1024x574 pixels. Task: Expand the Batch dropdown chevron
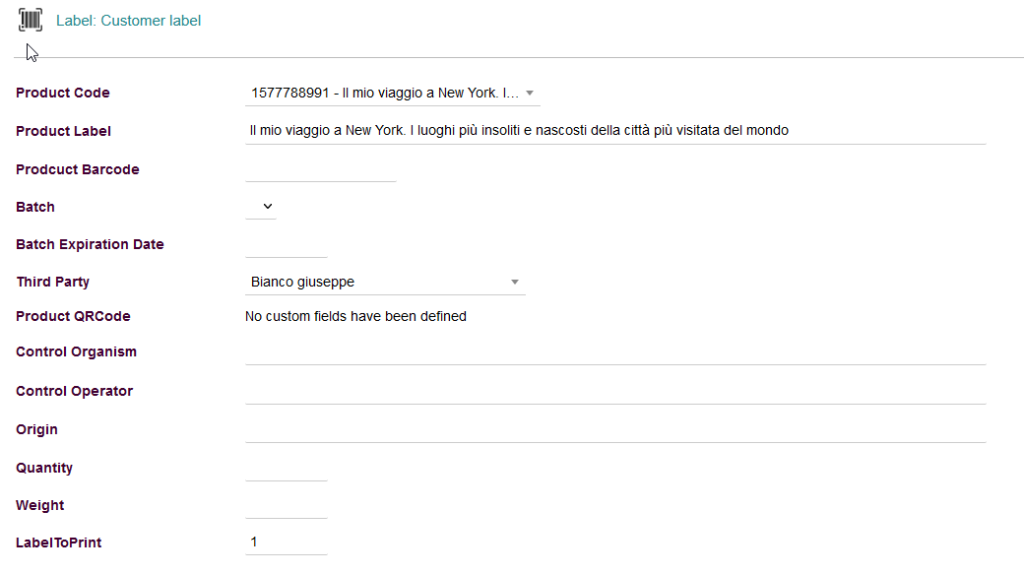tap(267, 207)
